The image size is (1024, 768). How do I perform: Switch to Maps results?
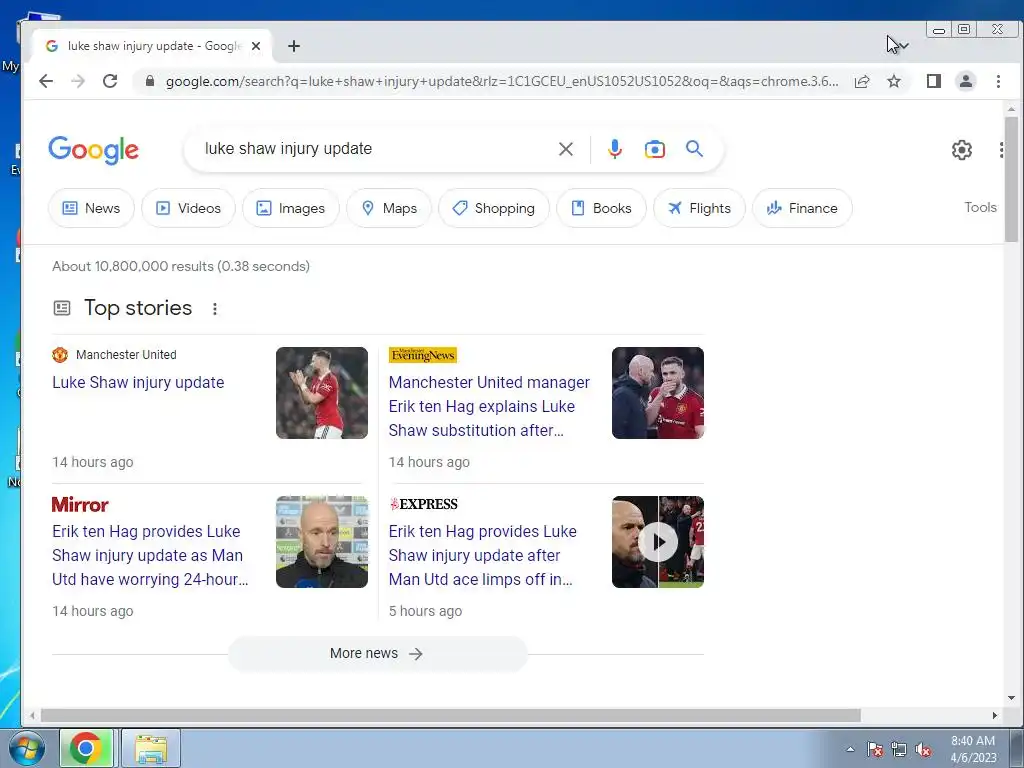pyautogui.click(x=389, y=208)
